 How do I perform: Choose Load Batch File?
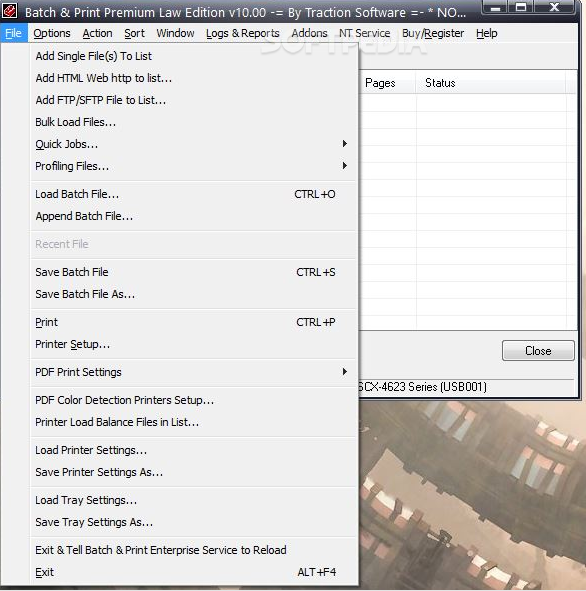click(x=194, y=194)
